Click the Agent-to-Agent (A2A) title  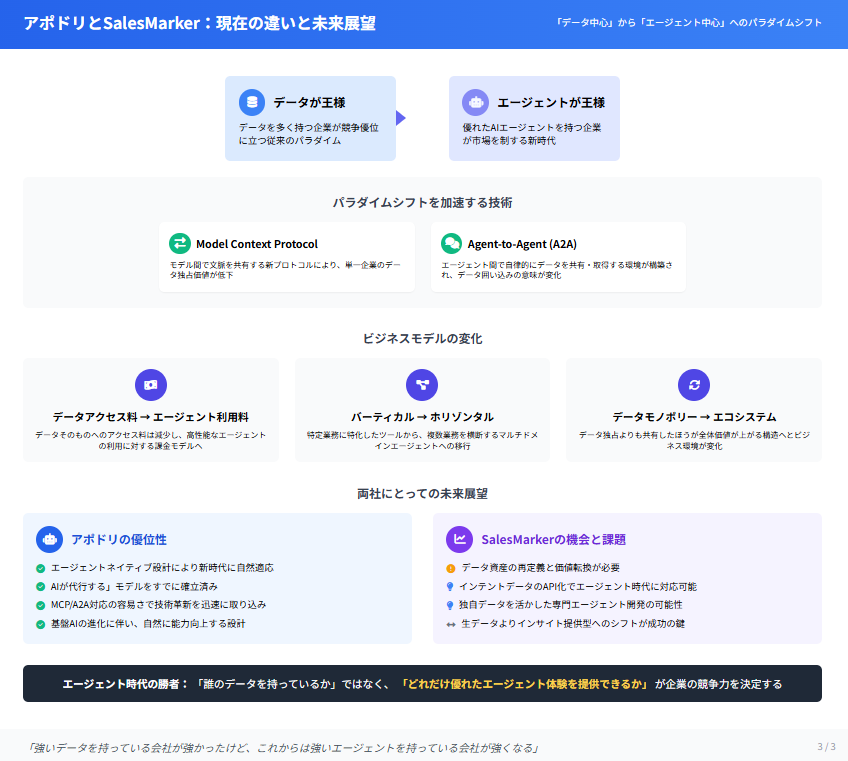[x=522, y=244]
